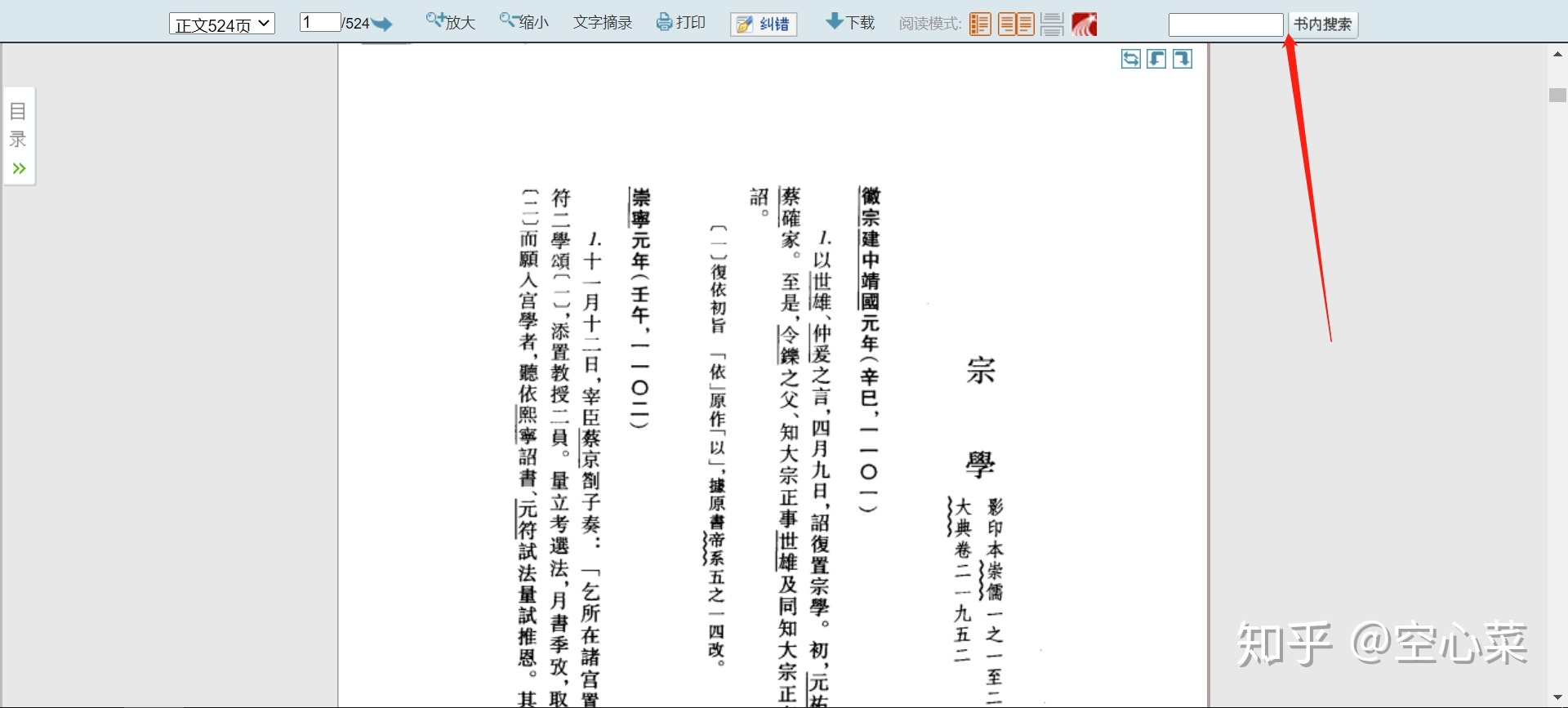The width and height of the screenshot is (1568, 708).
Task: Rotate the page clockwise
Action: point(1183,59)
